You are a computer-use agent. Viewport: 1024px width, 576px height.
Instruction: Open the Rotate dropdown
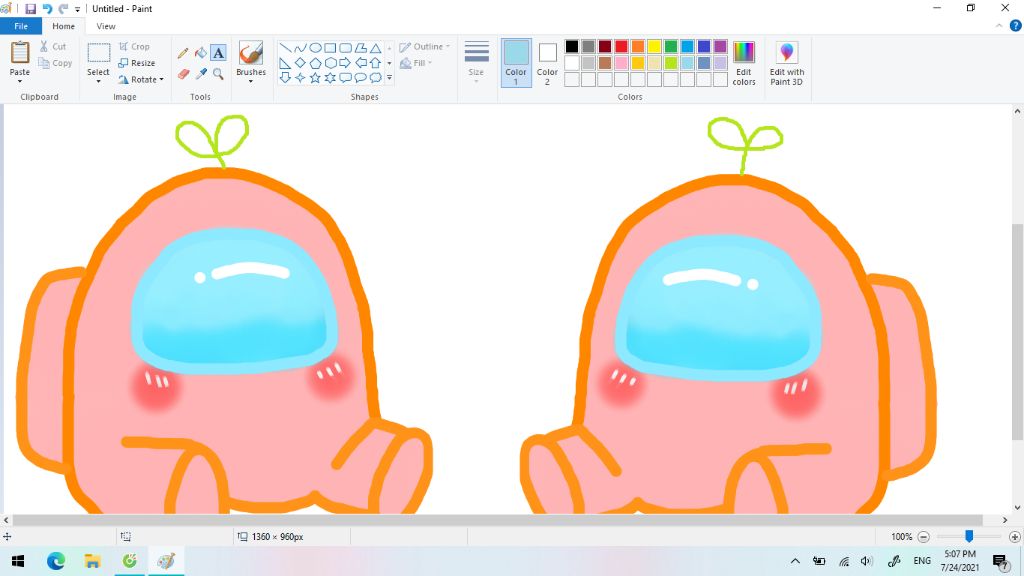140,80
